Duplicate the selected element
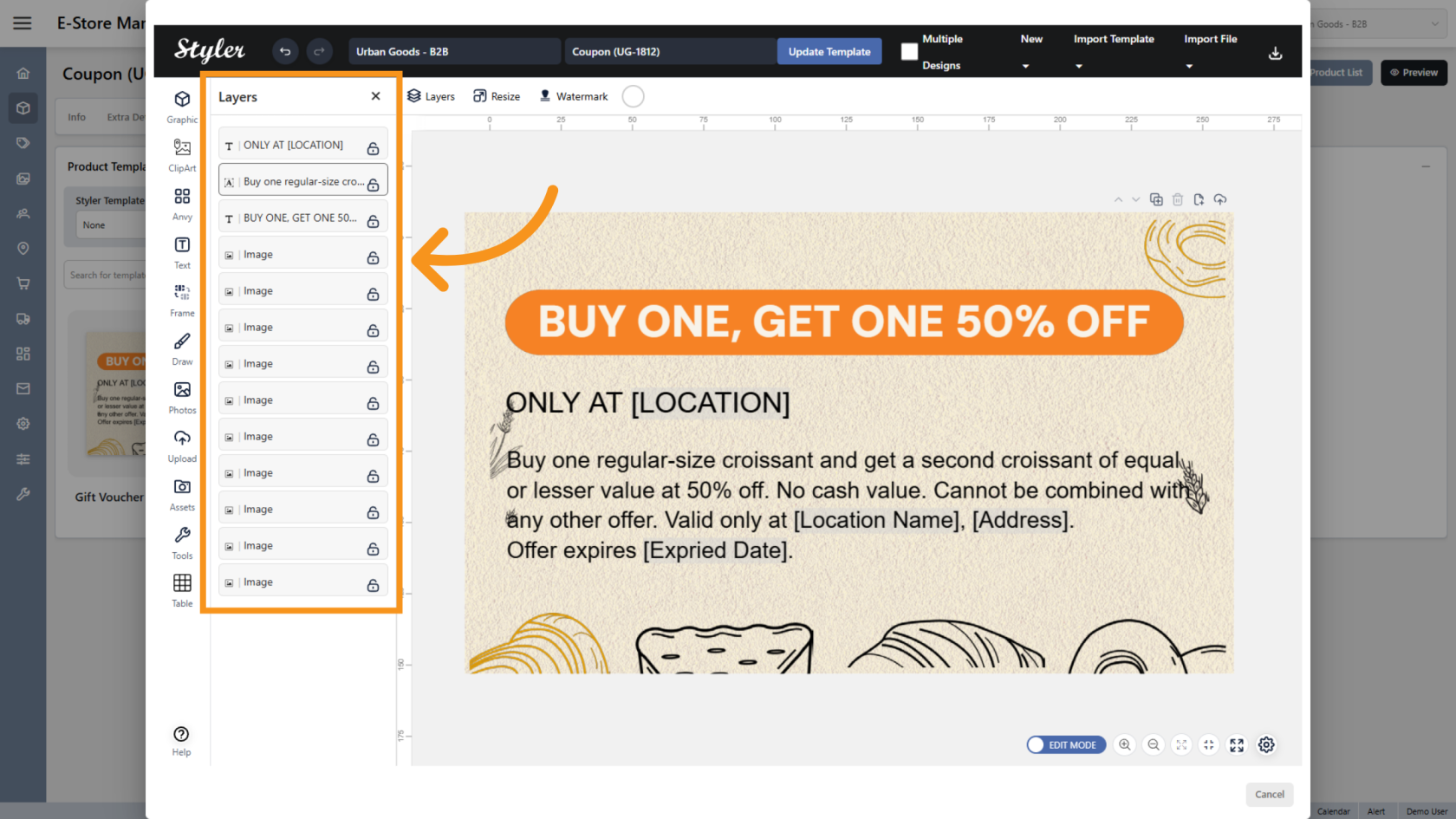This screenshot has width=1456, height=819. click(x=1156, y=199)
